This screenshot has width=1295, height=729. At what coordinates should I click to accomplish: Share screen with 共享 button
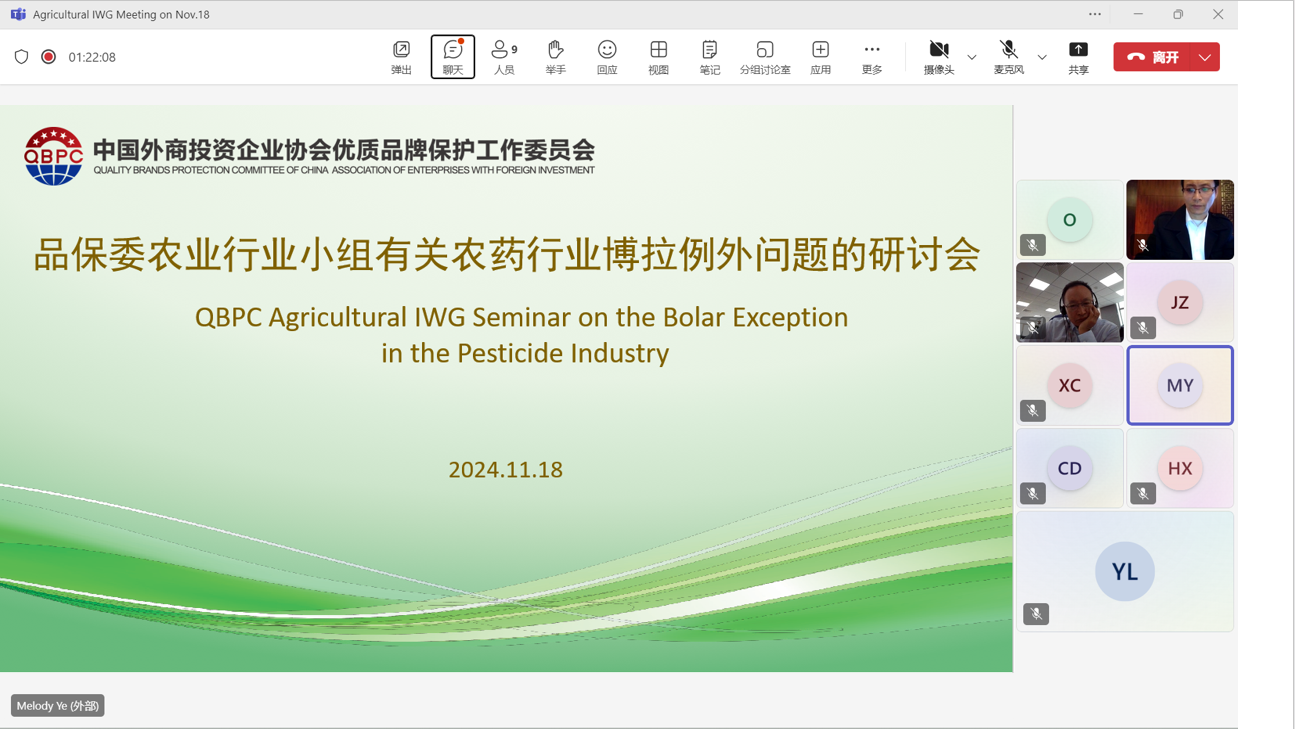(1078, 57)
